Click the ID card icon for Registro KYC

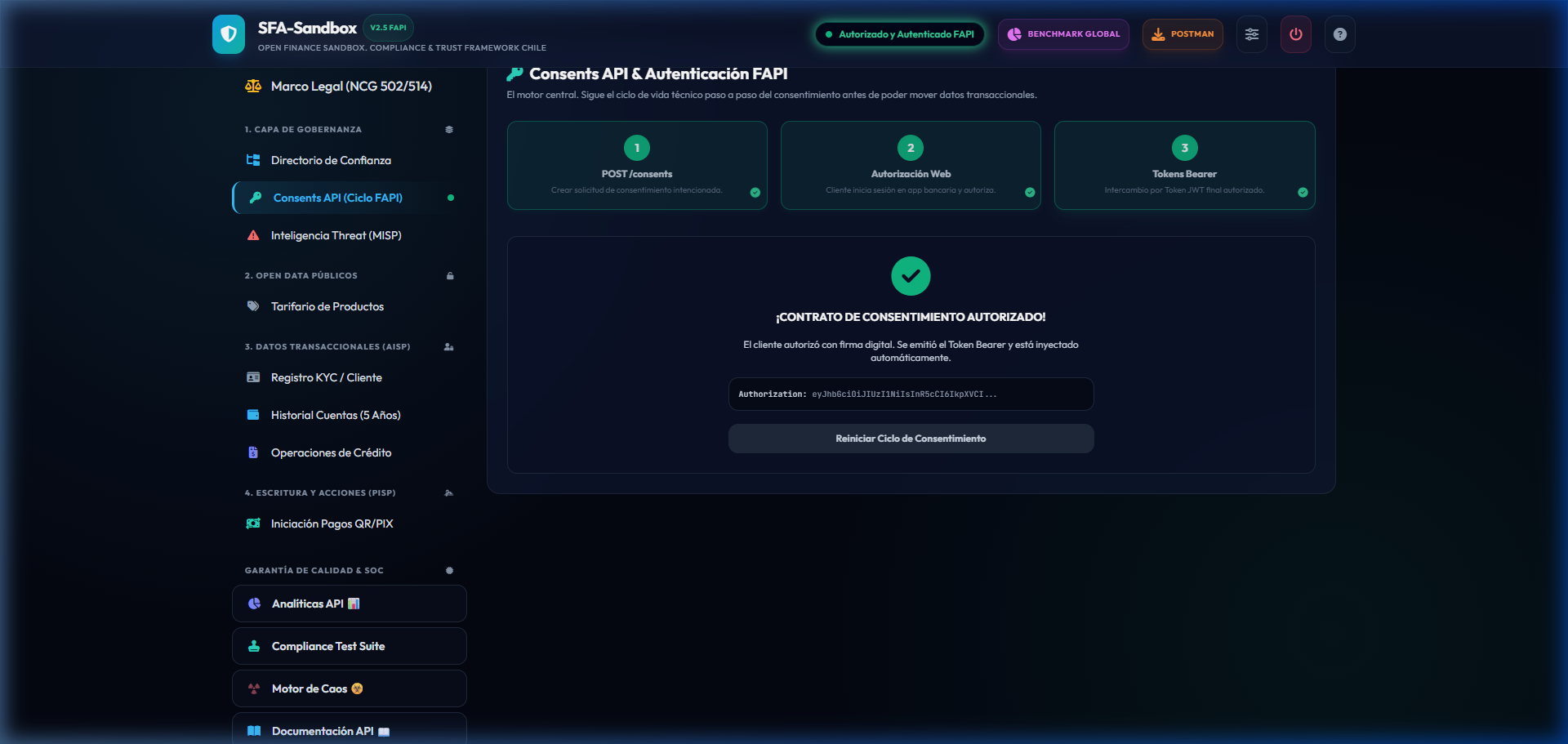(x=253, y=377)
